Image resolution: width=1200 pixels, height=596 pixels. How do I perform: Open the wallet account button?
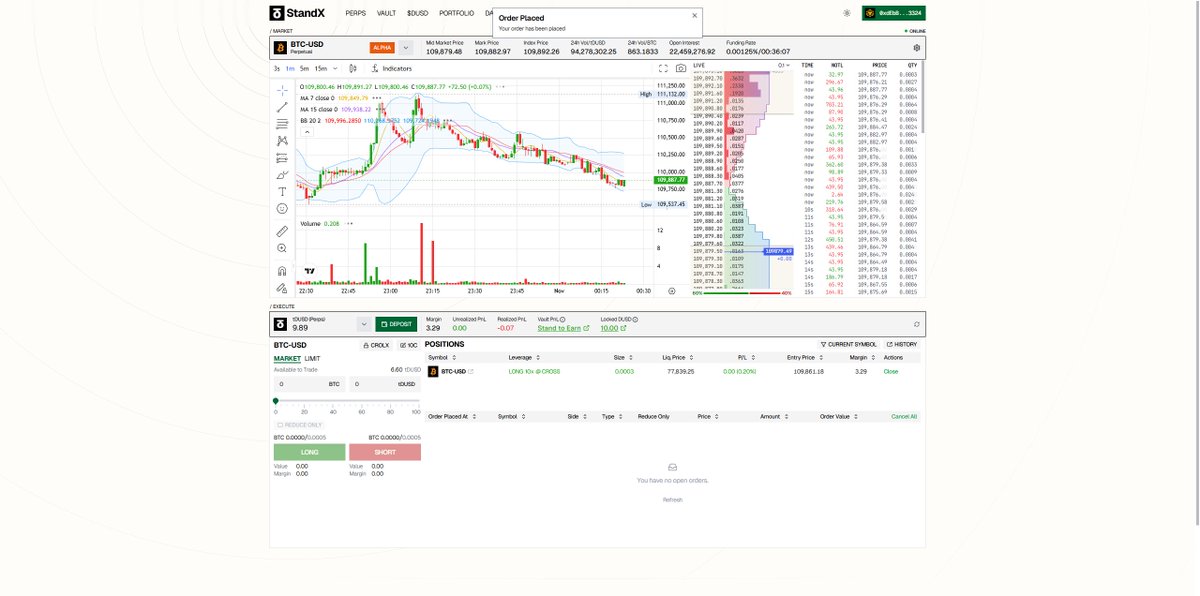894,13
